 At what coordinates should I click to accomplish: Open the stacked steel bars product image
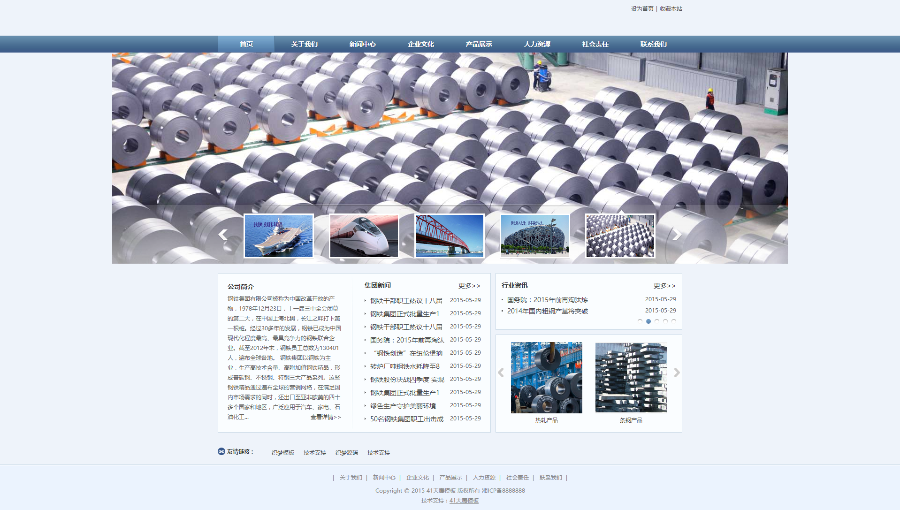click(x=631, y=377)
